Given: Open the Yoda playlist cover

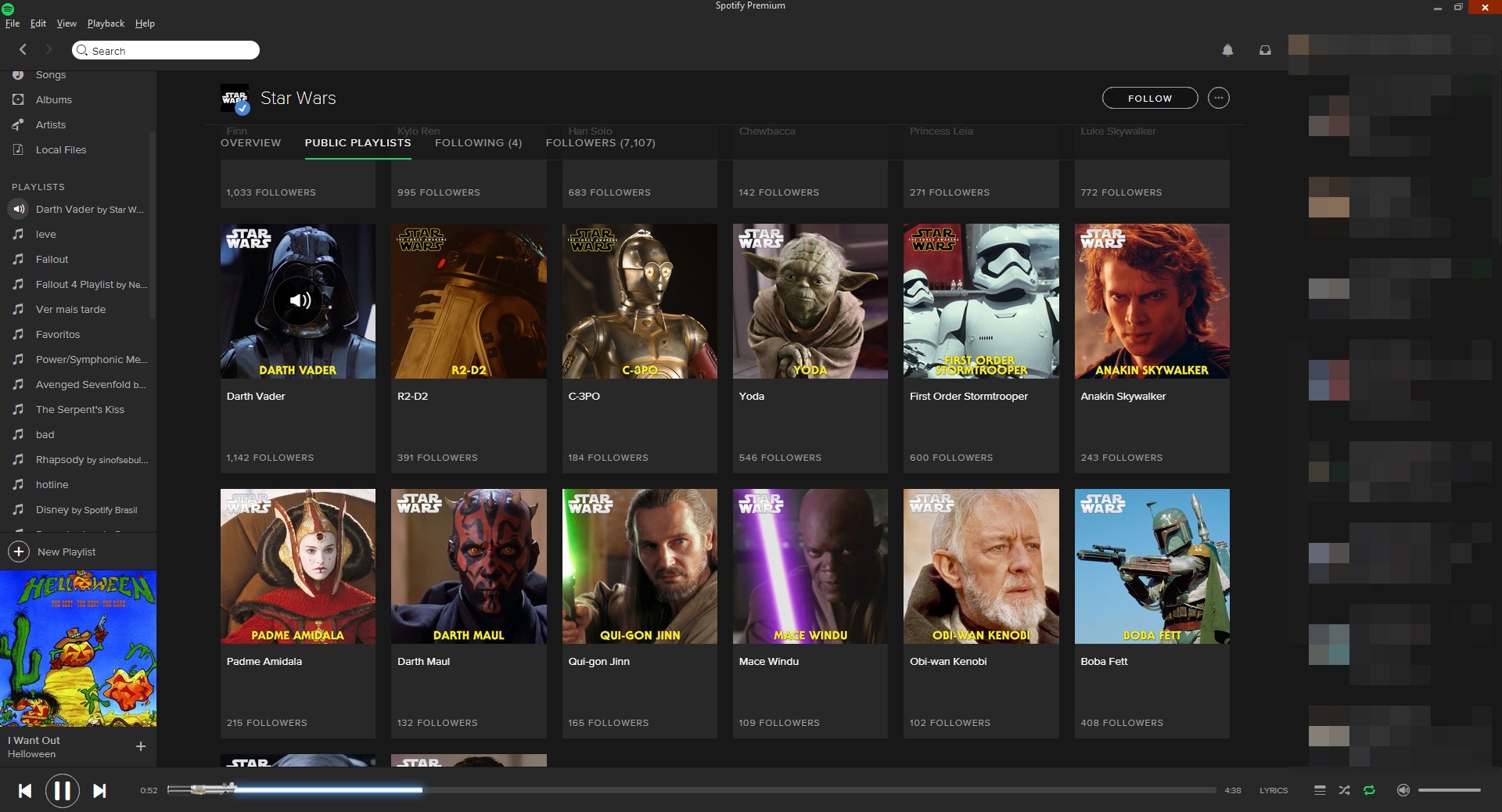Looking at the screenshot, I should point(810,301).
